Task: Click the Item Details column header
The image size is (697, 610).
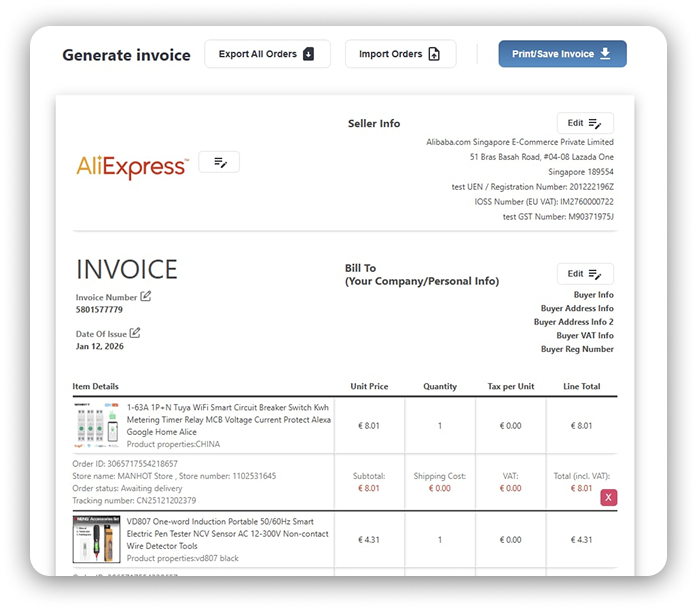Action: (x=96, y=386)
